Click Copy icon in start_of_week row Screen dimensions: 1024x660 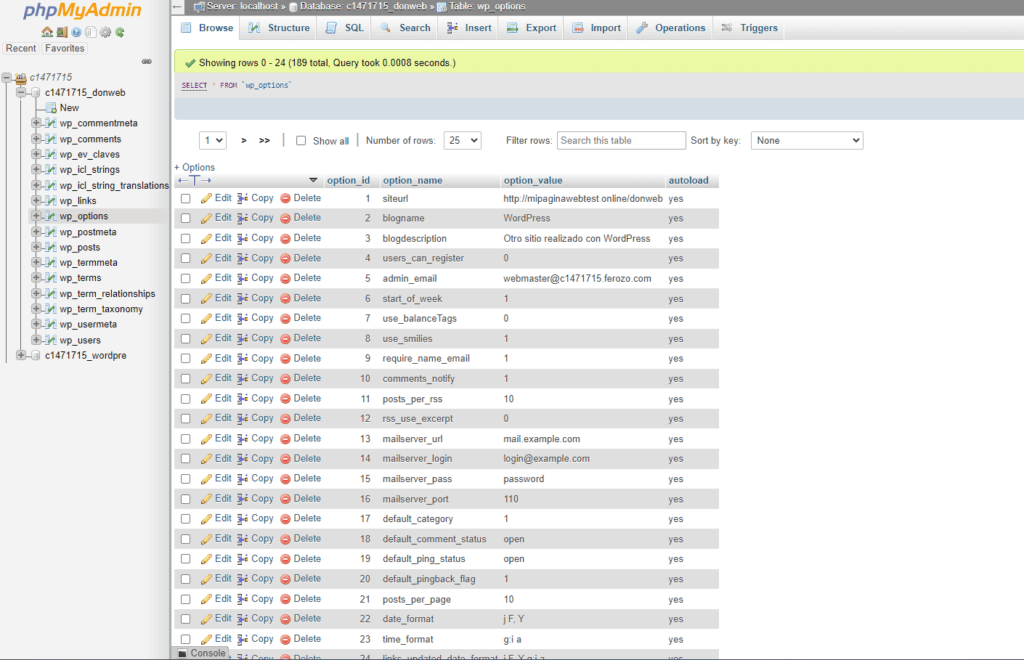(242, 298)
